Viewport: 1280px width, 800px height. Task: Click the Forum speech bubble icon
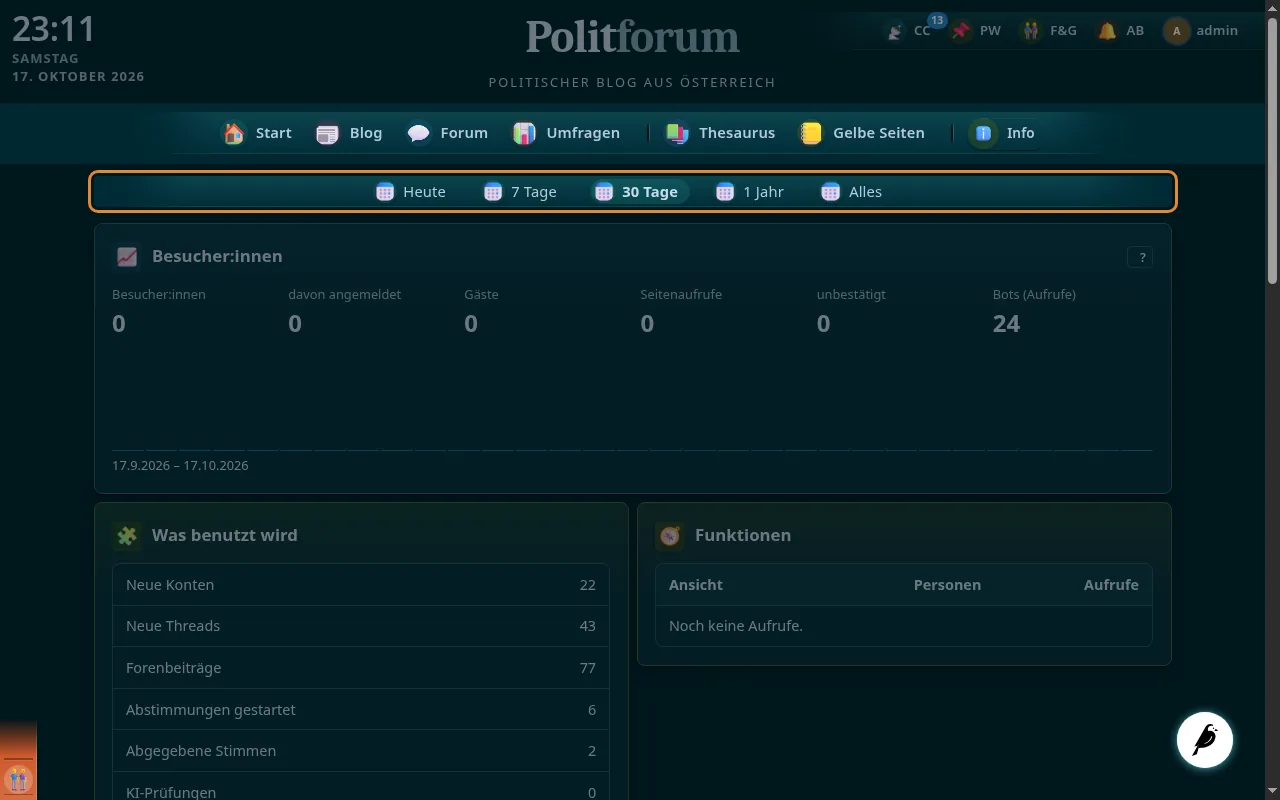coord(419,133)
